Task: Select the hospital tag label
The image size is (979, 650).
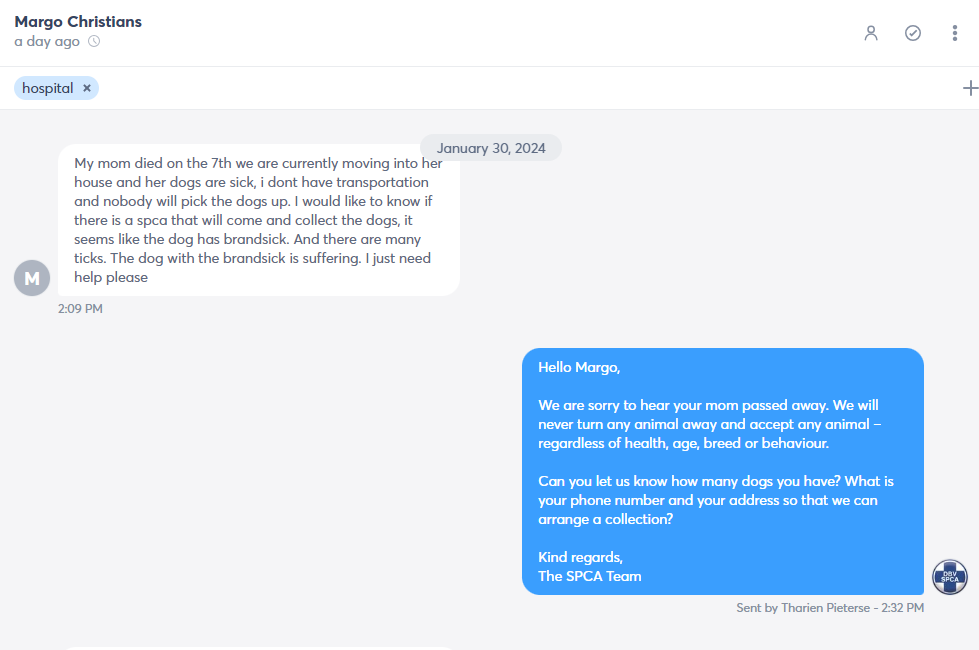Action: point(47,88)
